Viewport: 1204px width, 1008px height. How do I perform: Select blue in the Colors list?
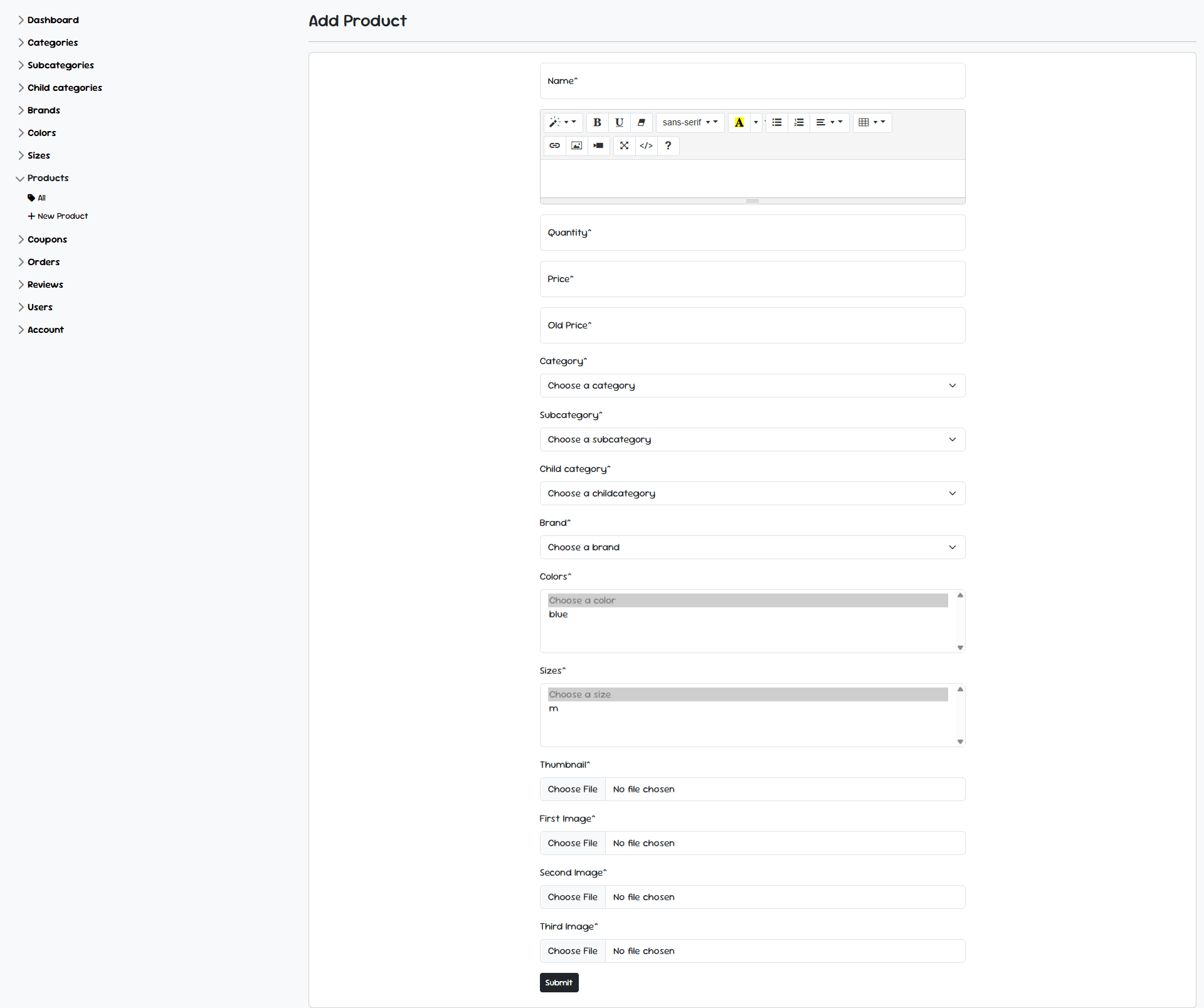(x=558, y=614)
